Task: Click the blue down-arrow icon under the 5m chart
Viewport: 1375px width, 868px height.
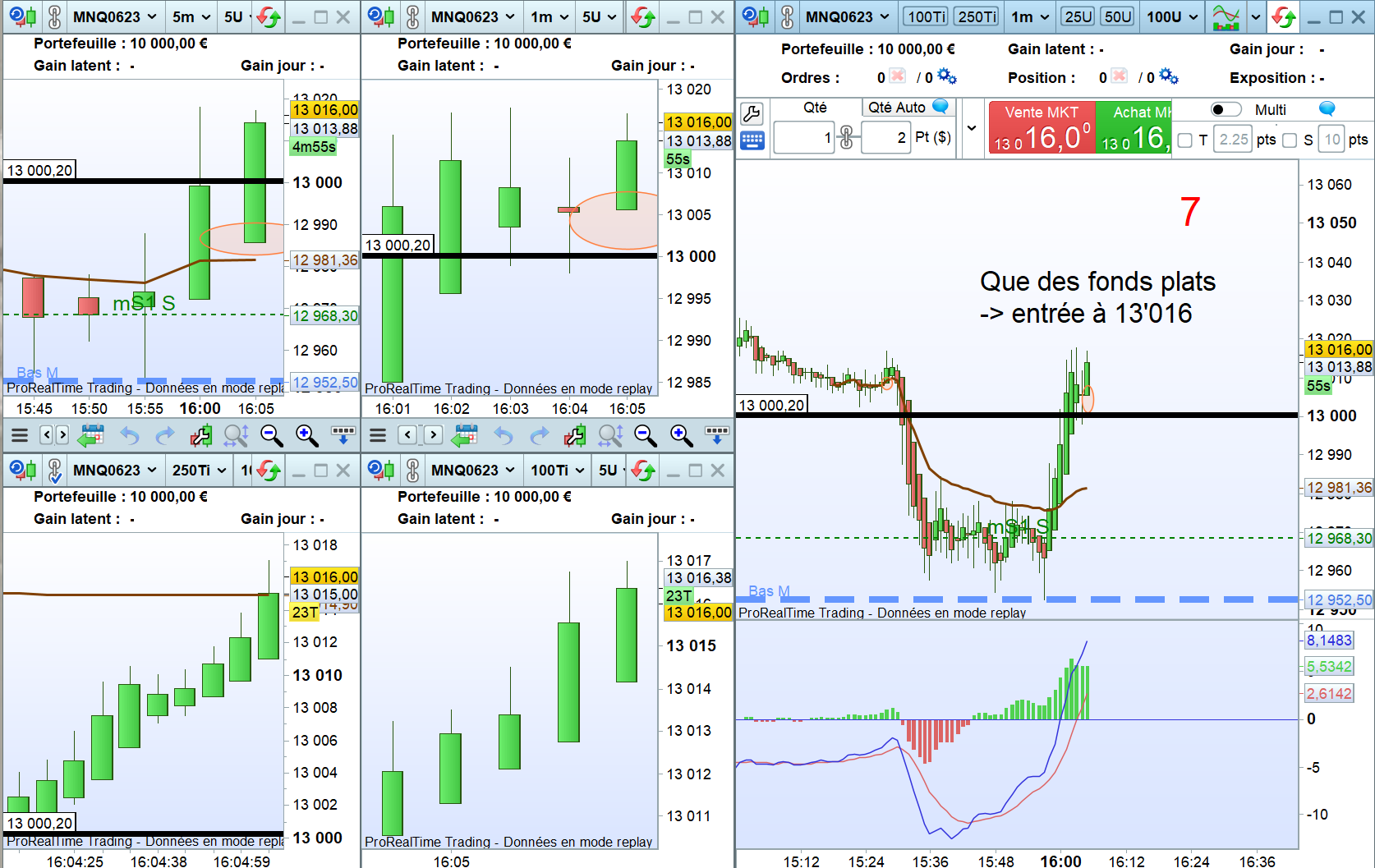Action: tap(343, 435)
